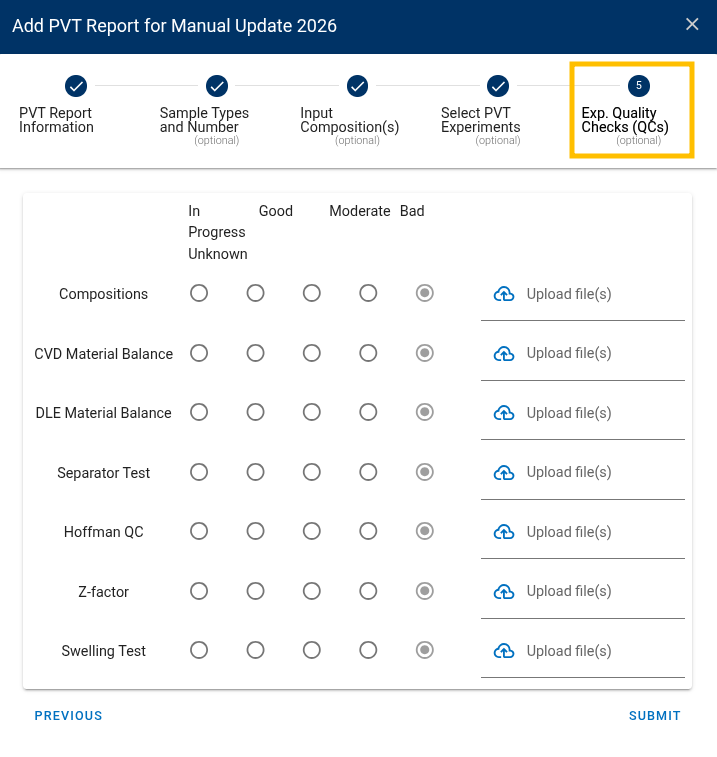The height and width of the screenshot is (757, 717).
Task: Select the second radio button for Separator Test
Action: tap(255, 472)
